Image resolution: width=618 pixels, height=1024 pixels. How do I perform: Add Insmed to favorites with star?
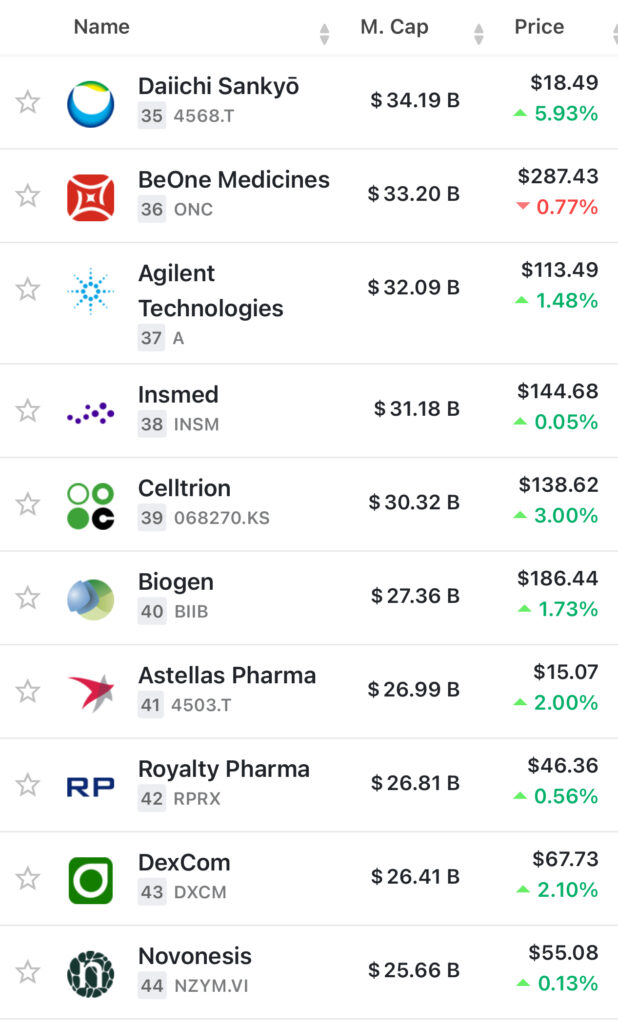28,410
